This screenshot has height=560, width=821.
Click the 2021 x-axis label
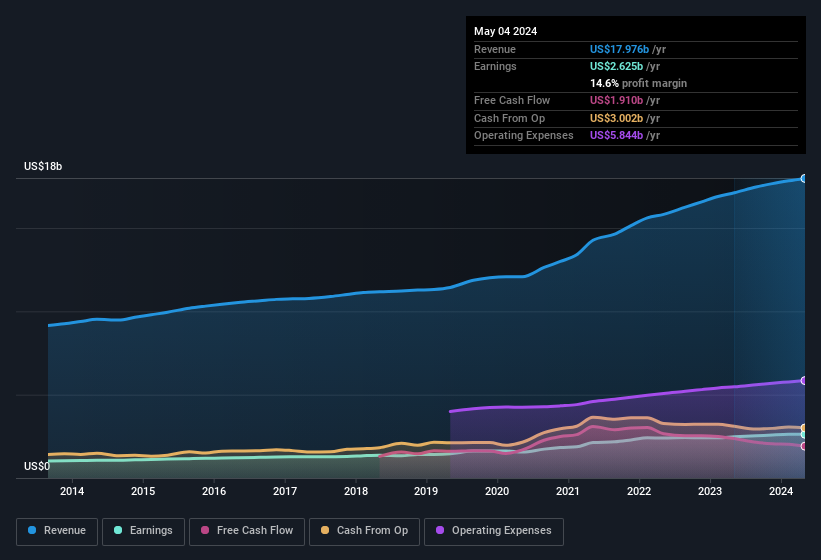568,491
